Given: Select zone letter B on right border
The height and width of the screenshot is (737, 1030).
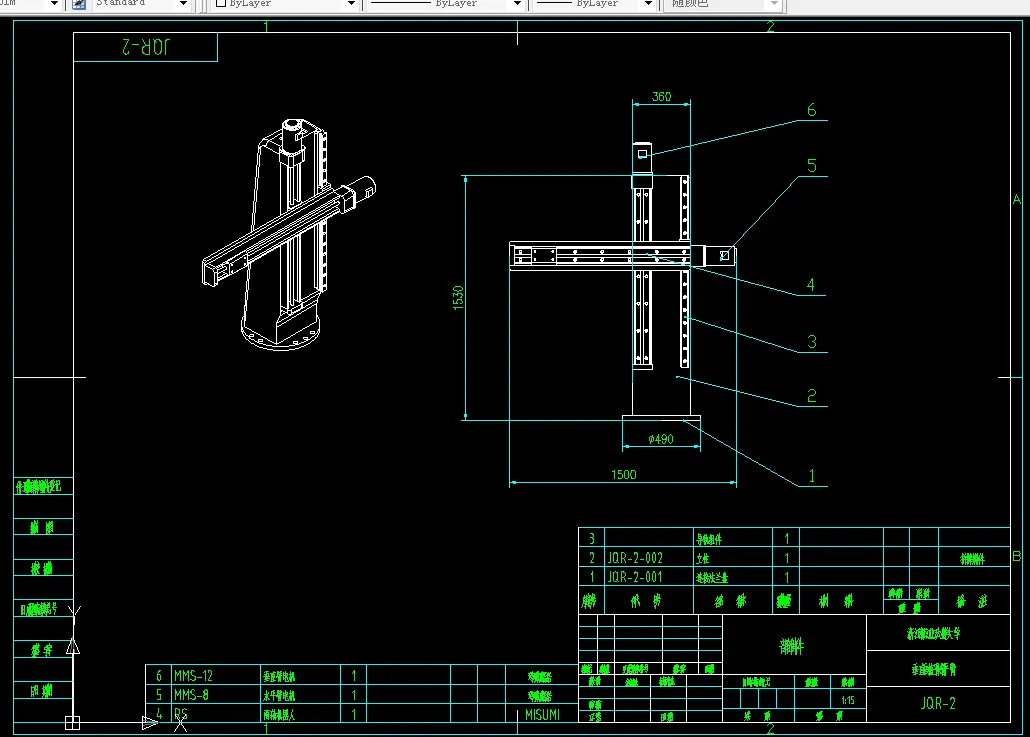Looking at the screenshot, I should (x=1017, y=556).
